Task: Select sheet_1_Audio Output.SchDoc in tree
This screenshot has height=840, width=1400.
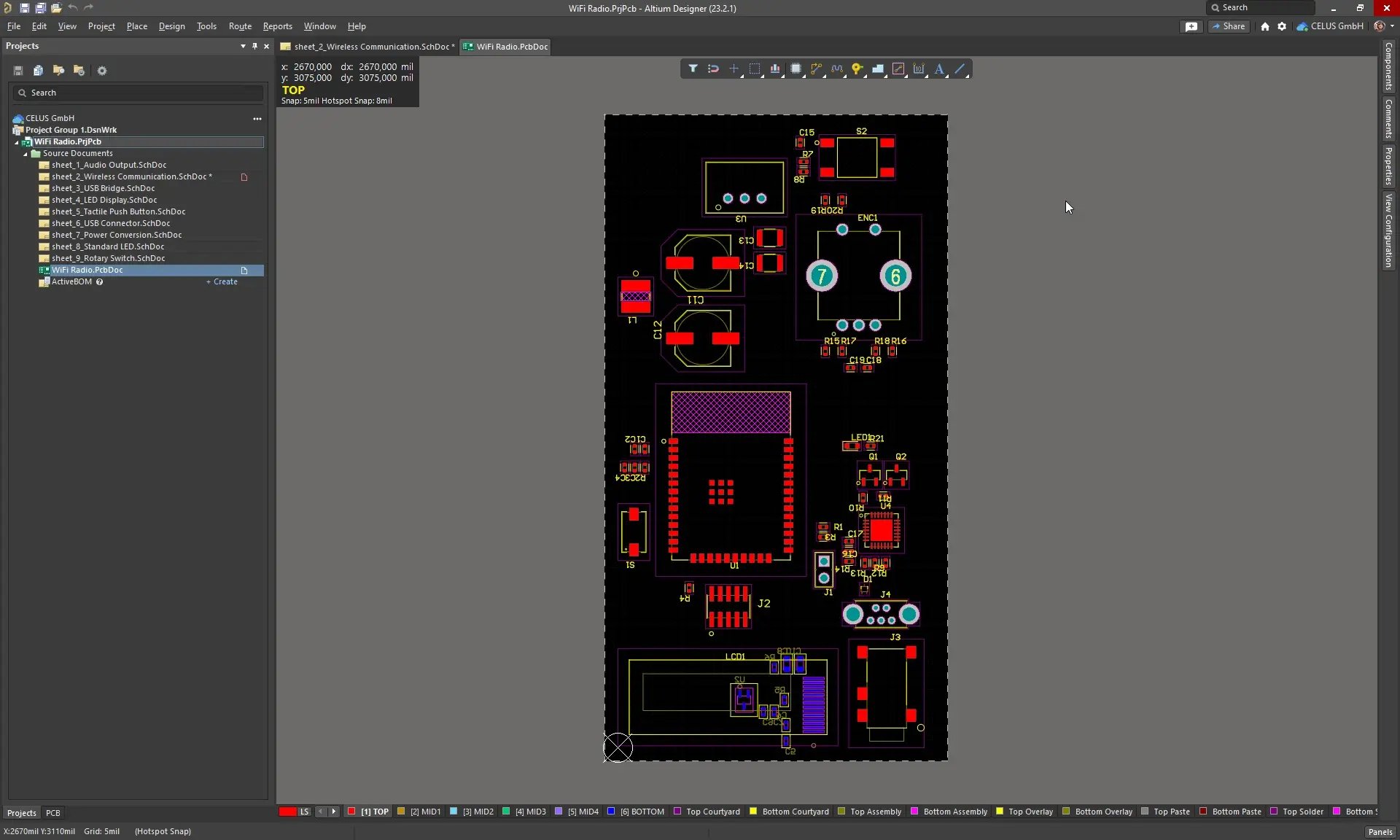Action: pyautogui.click(x=109, y=166)
